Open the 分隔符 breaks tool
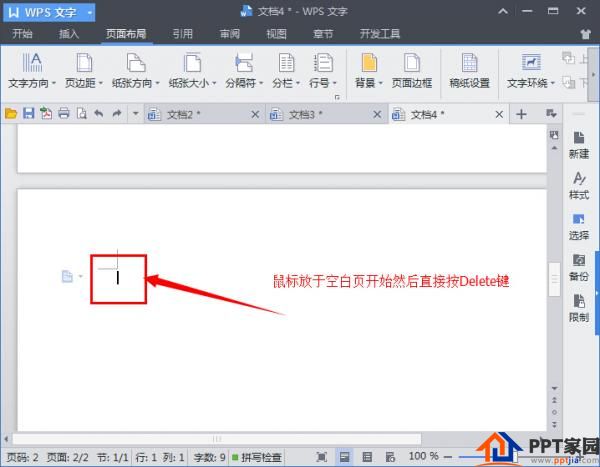 [x=244, y=71]
